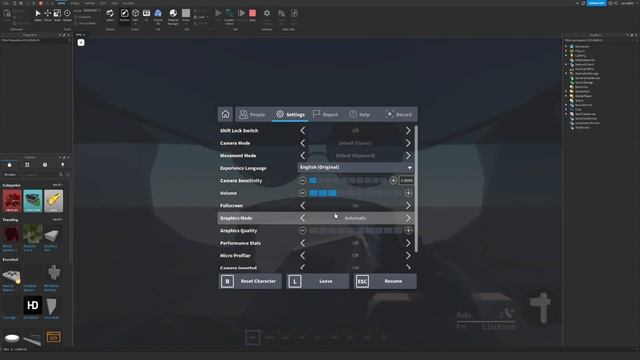640x360 pixels.
Task: Choose the Scale tool in the ribbon
Action: click(57, 15)
